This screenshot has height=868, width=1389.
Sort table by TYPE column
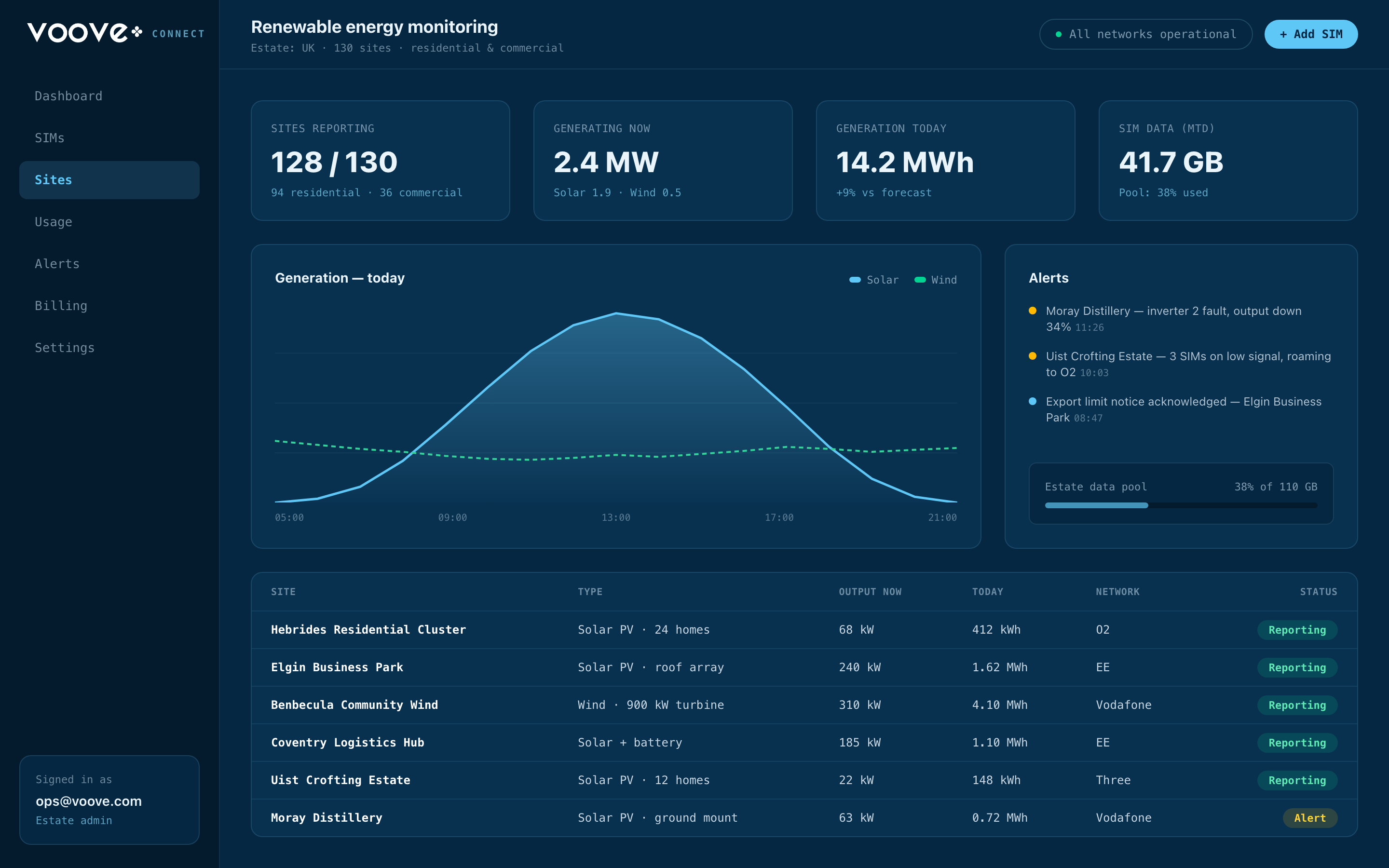pyautogui.click(x=590, y=592)
